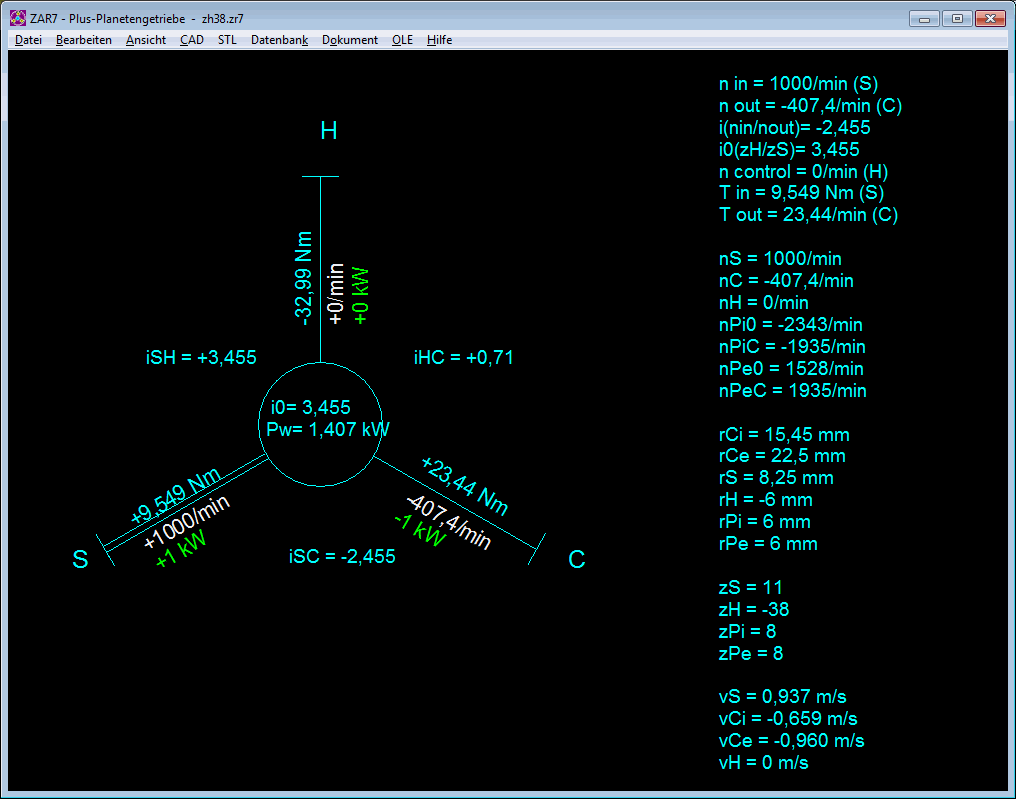Click the 'nPi0 = -2343/min' value
Viewport: 1016px width, 799px height.
click(791, 325)
